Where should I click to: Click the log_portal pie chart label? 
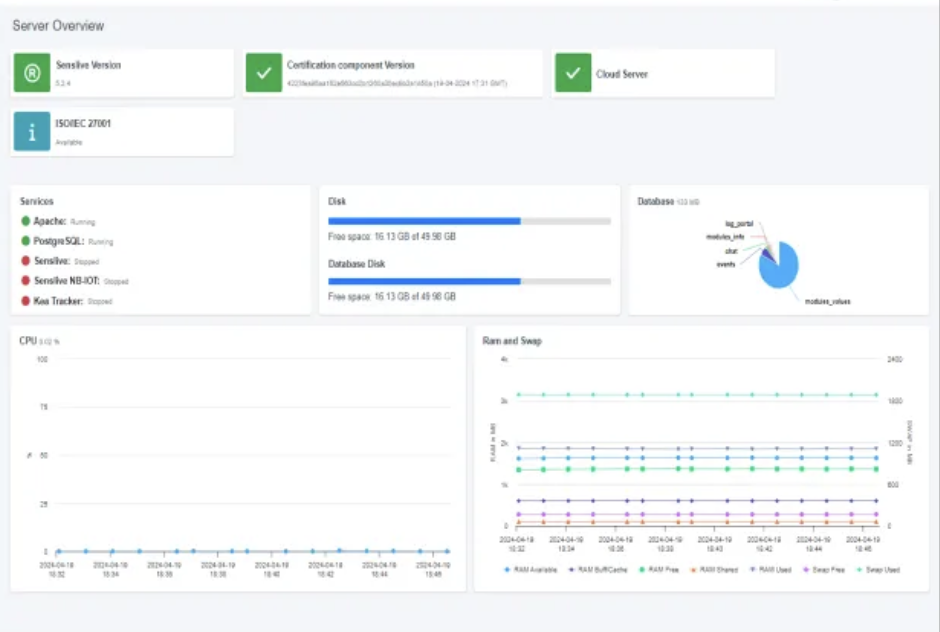(x=739, y=224)
